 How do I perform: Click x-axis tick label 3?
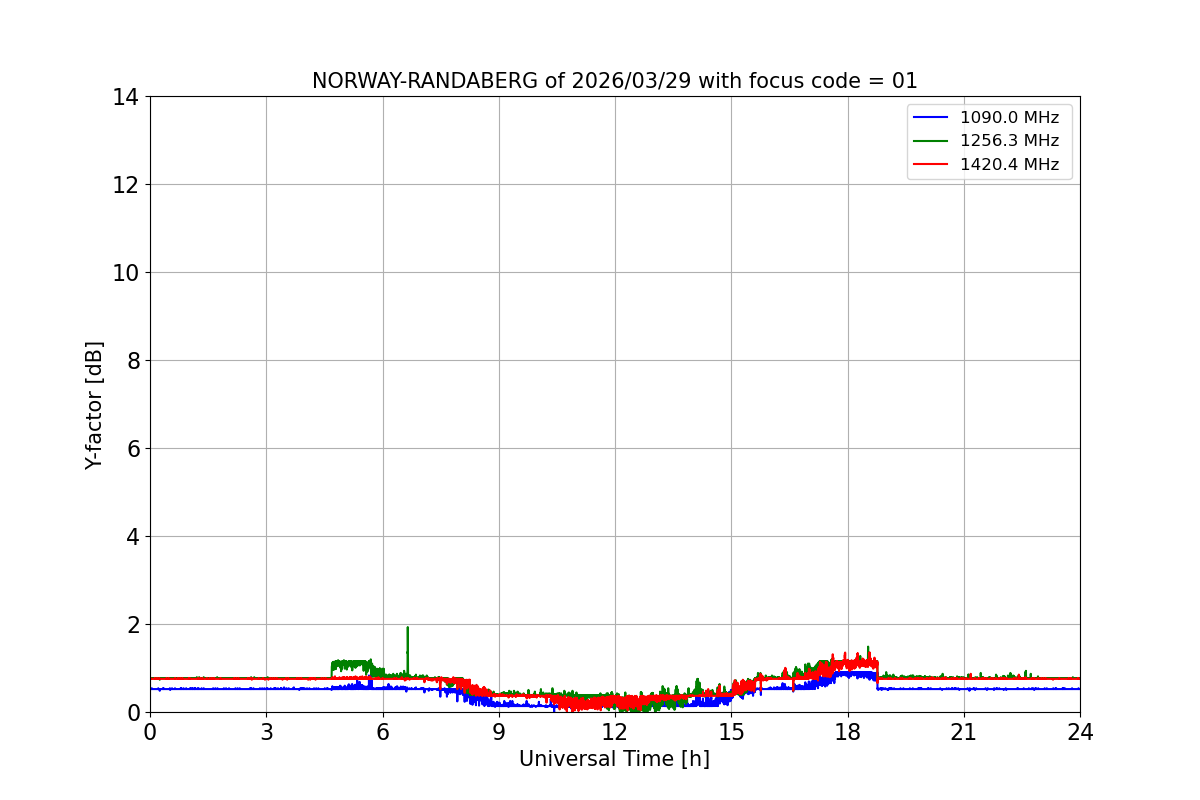coord(266,731)
